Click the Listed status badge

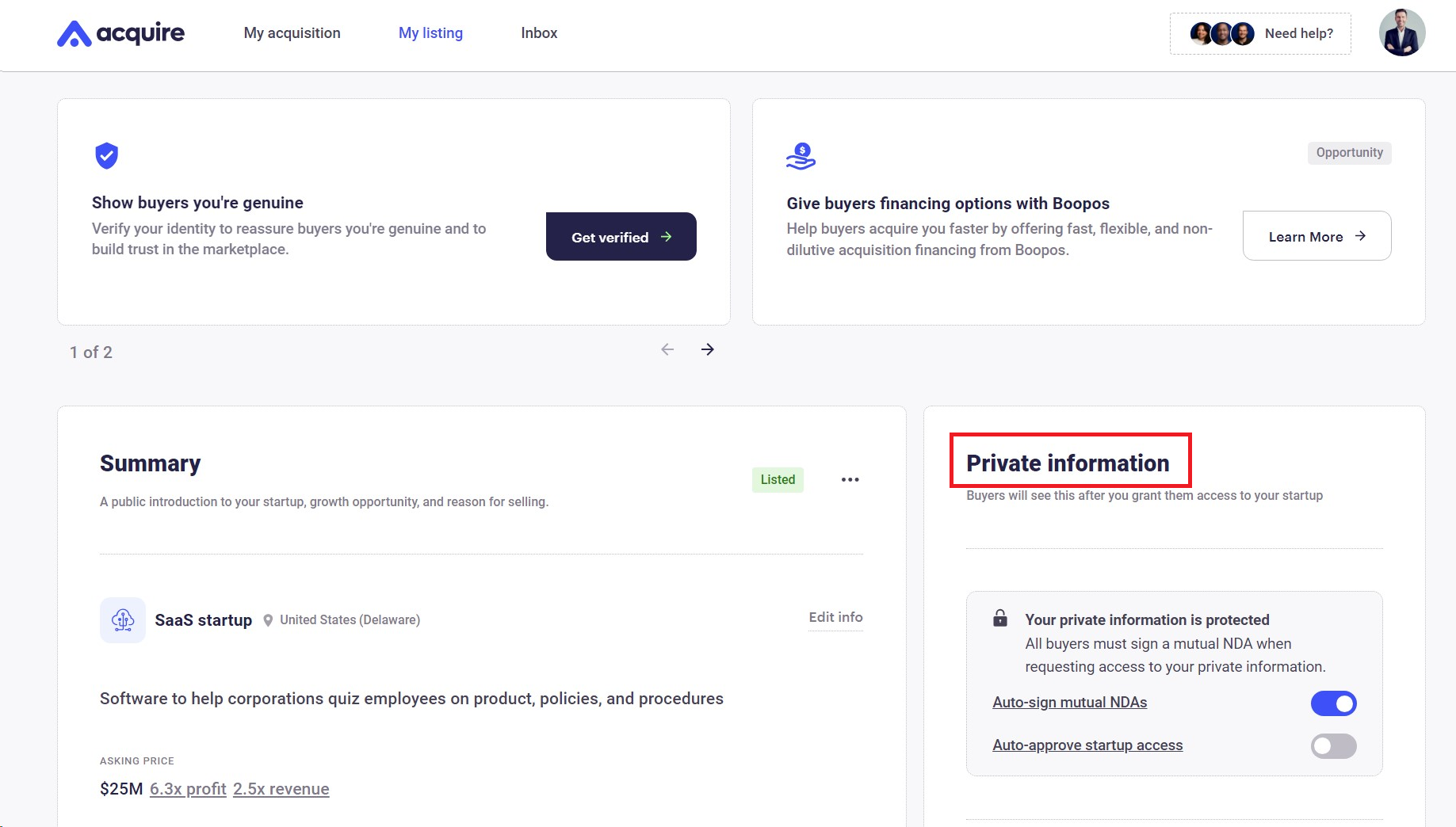[x=778, y=480]
